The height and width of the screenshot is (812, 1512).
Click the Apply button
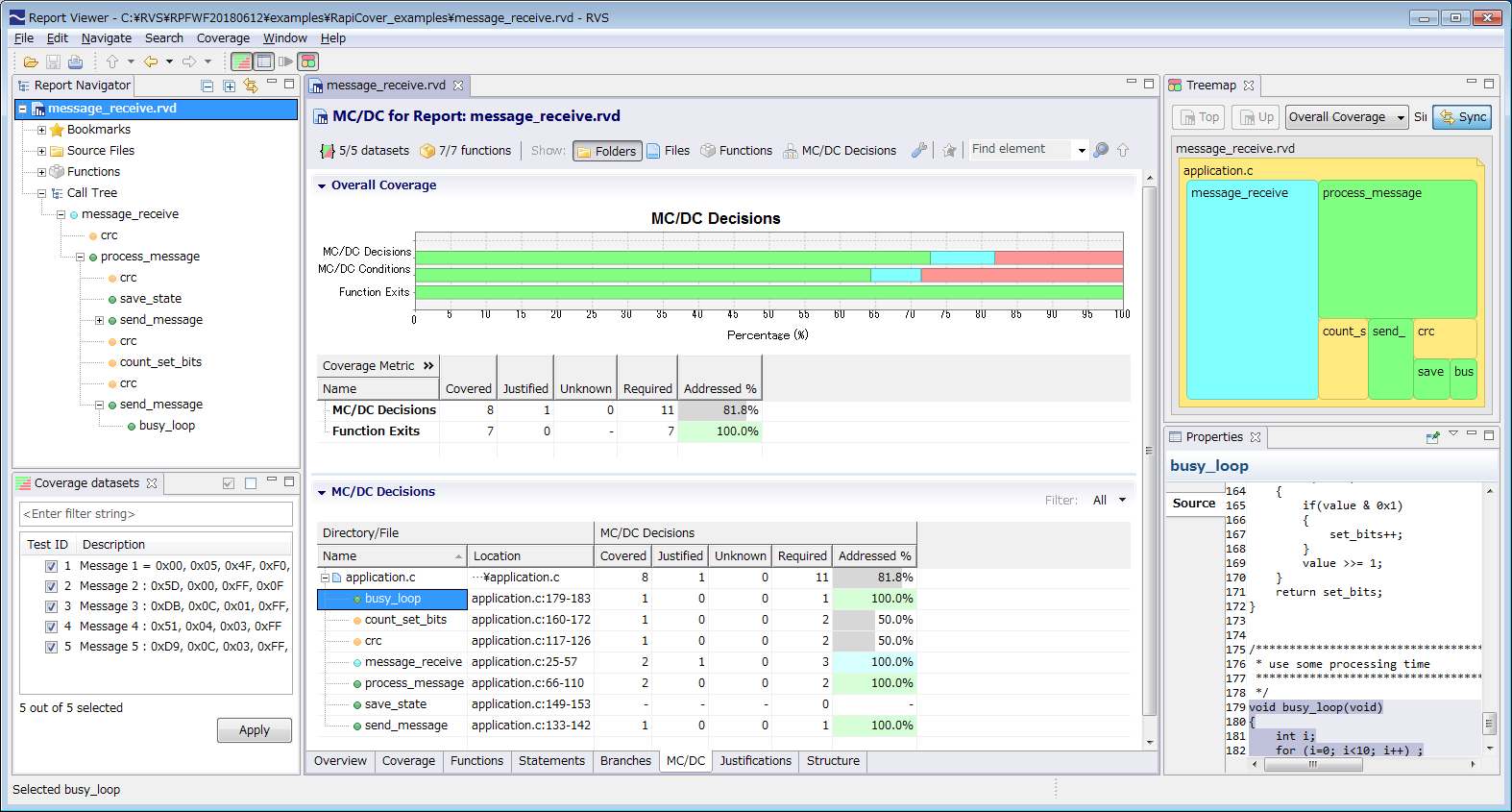pos(254,730)
